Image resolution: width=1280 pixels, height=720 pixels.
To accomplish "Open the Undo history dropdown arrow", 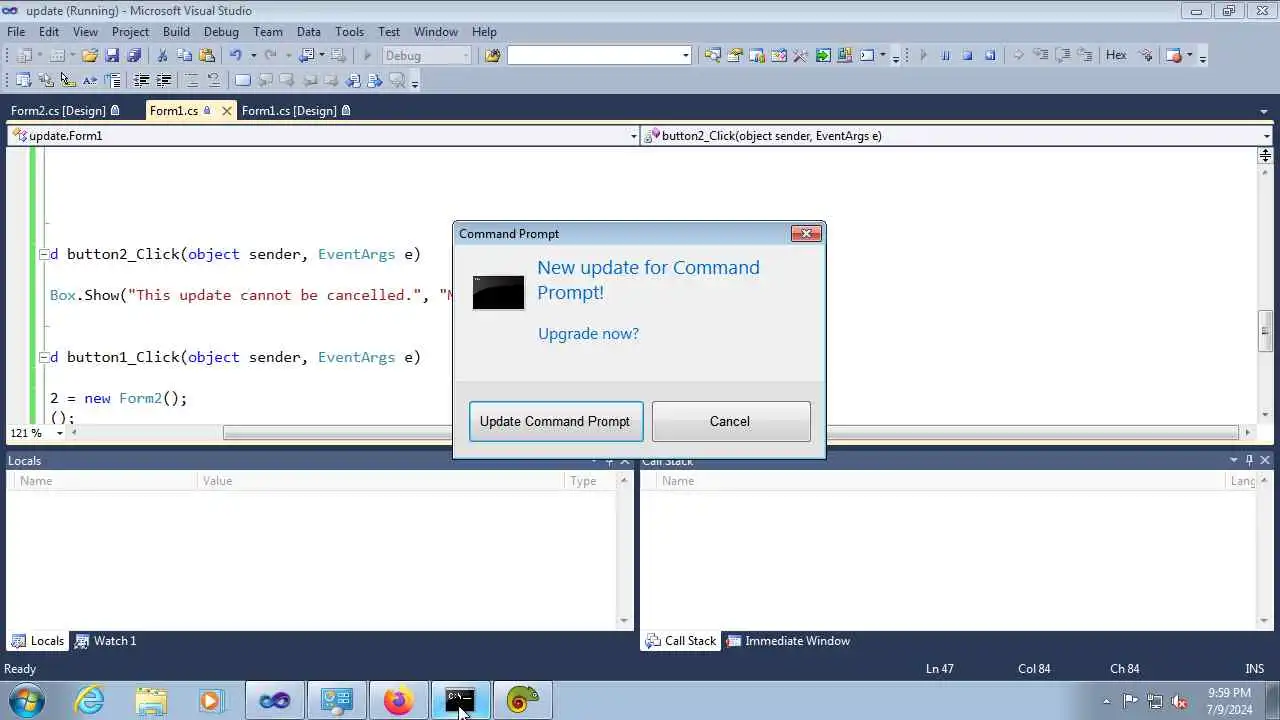I will [x=253, y=55].
